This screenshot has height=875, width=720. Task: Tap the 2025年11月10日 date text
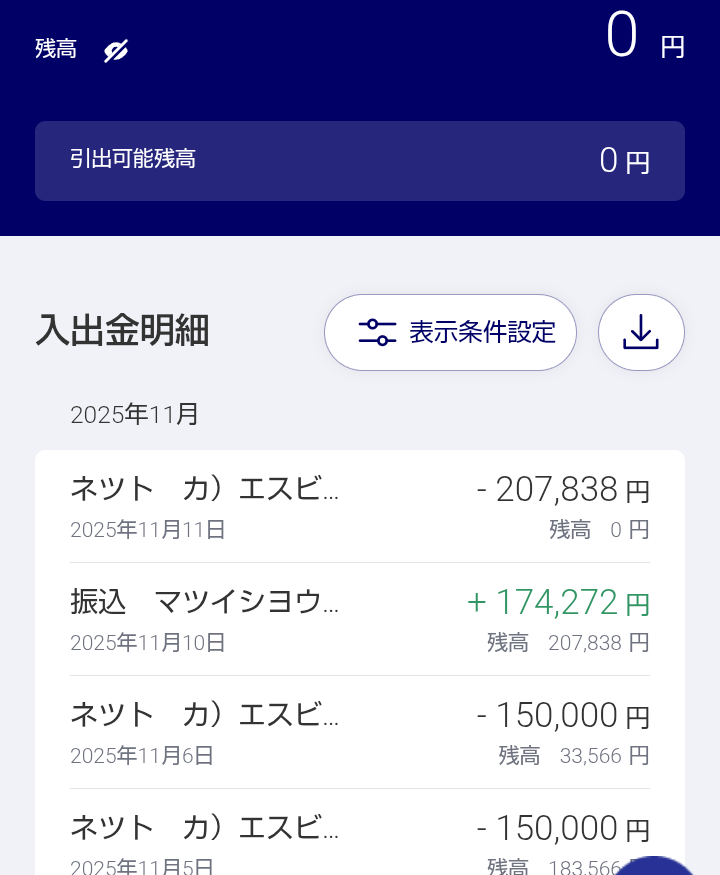[x=148, y=642]
